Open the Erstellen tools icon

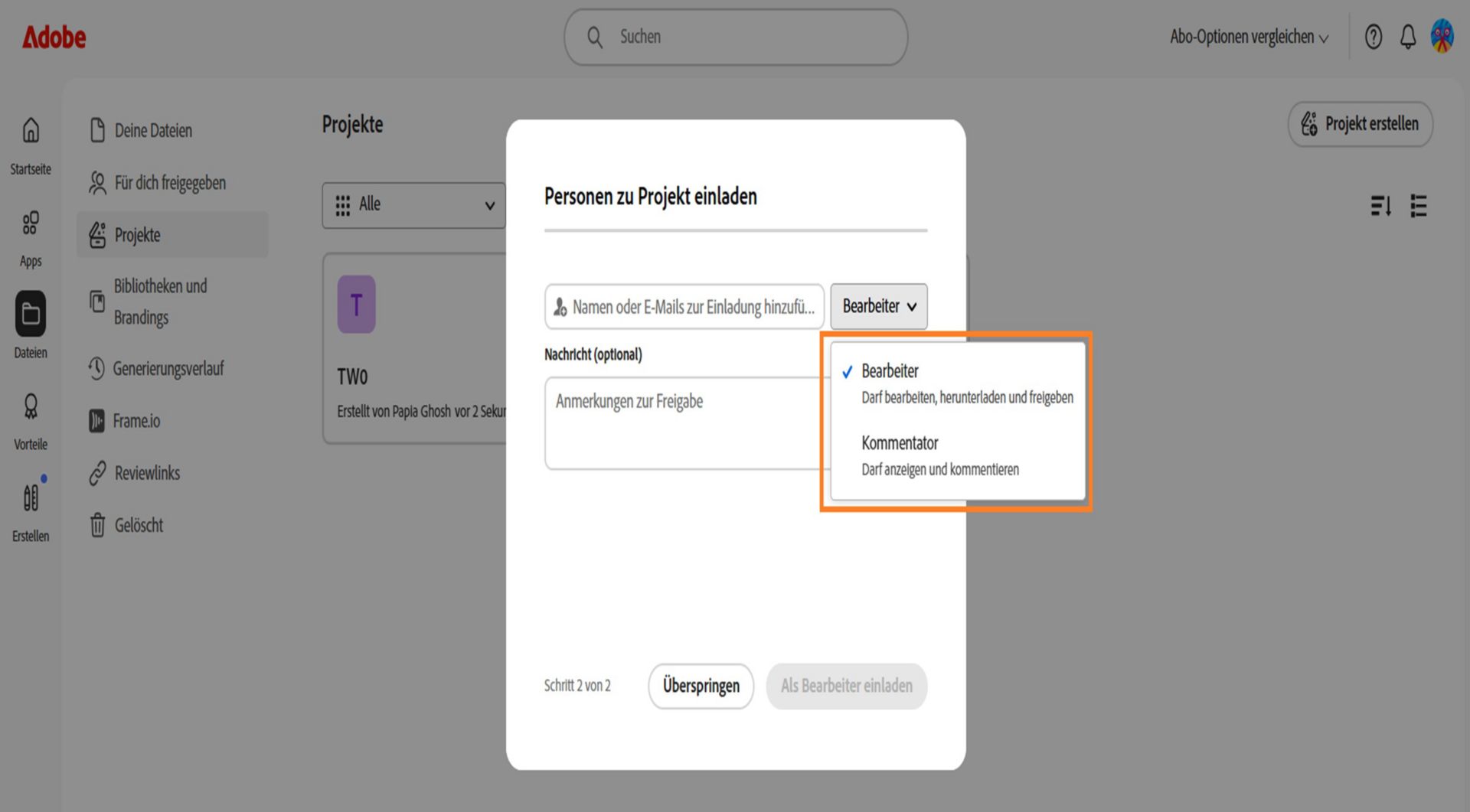31,498
